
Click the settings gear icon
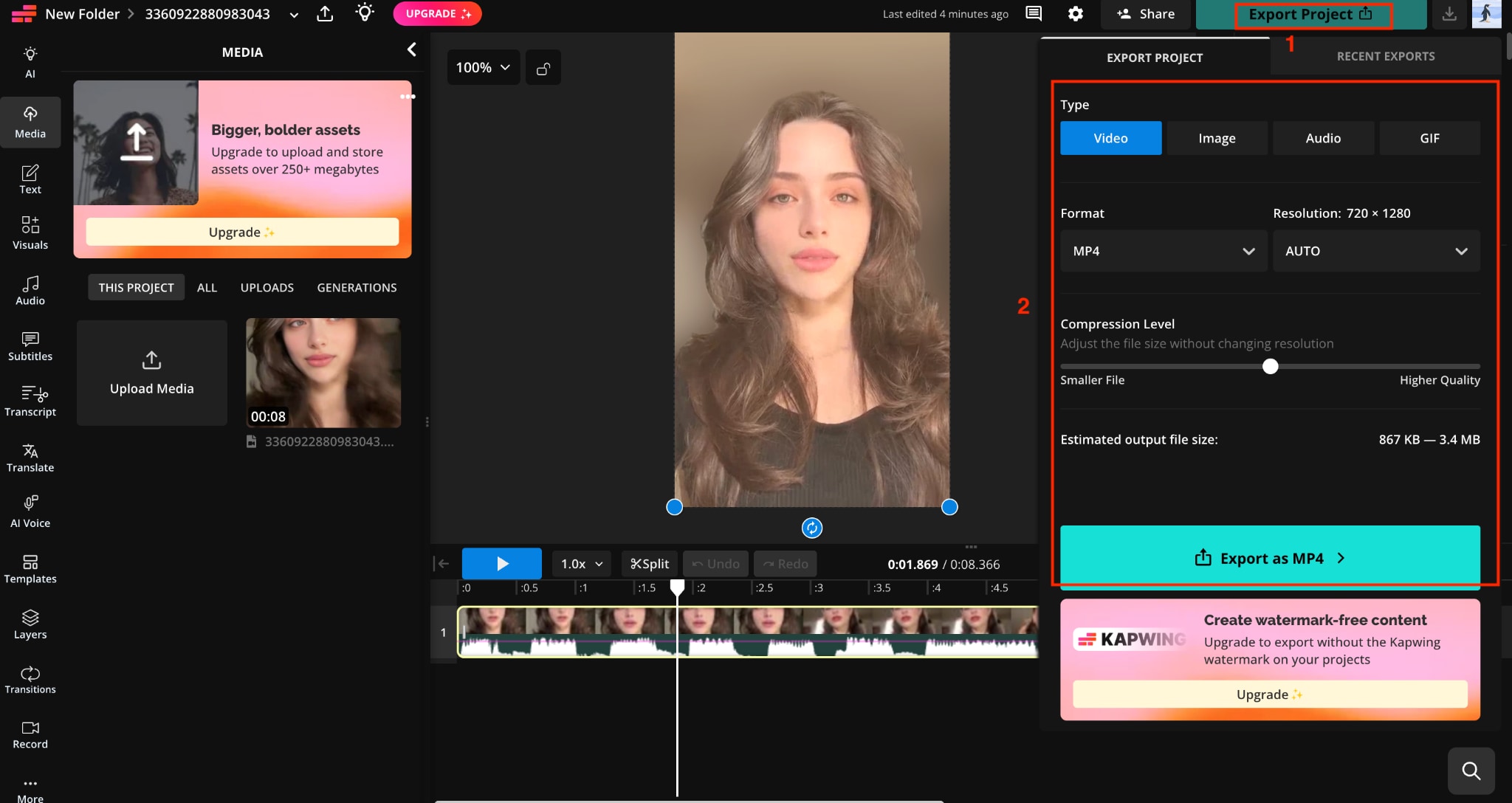coord(1076,14)
